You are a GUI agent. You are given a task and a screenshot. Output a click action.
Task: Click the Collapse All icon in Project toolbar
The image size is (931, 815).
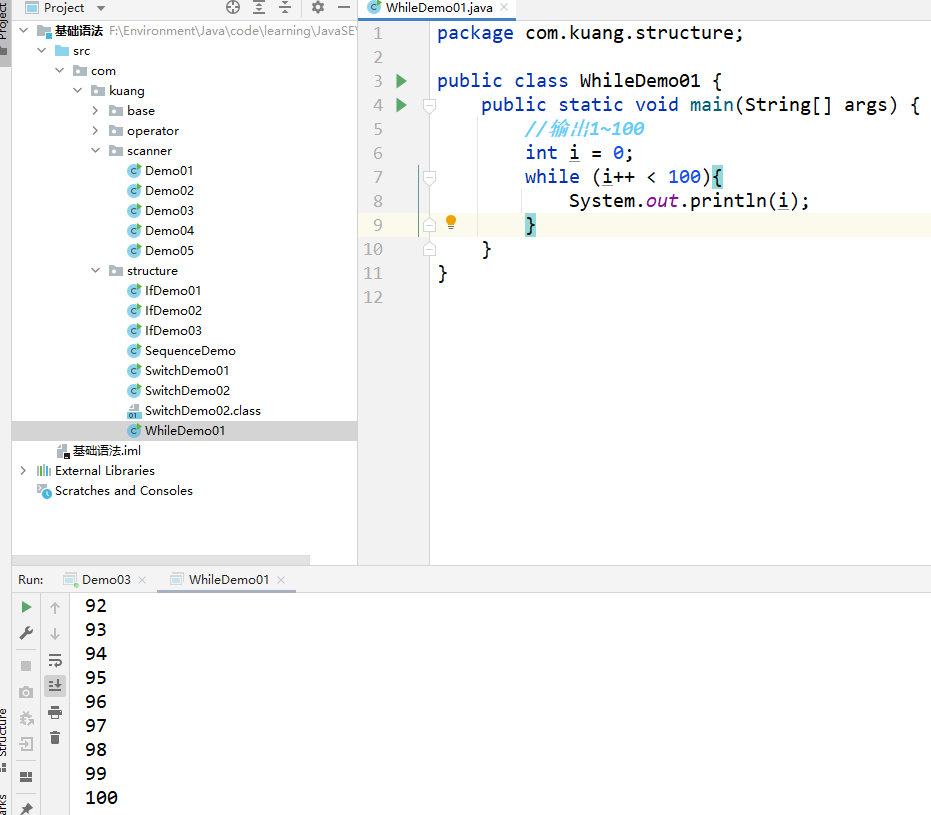[x=285, y=7]
